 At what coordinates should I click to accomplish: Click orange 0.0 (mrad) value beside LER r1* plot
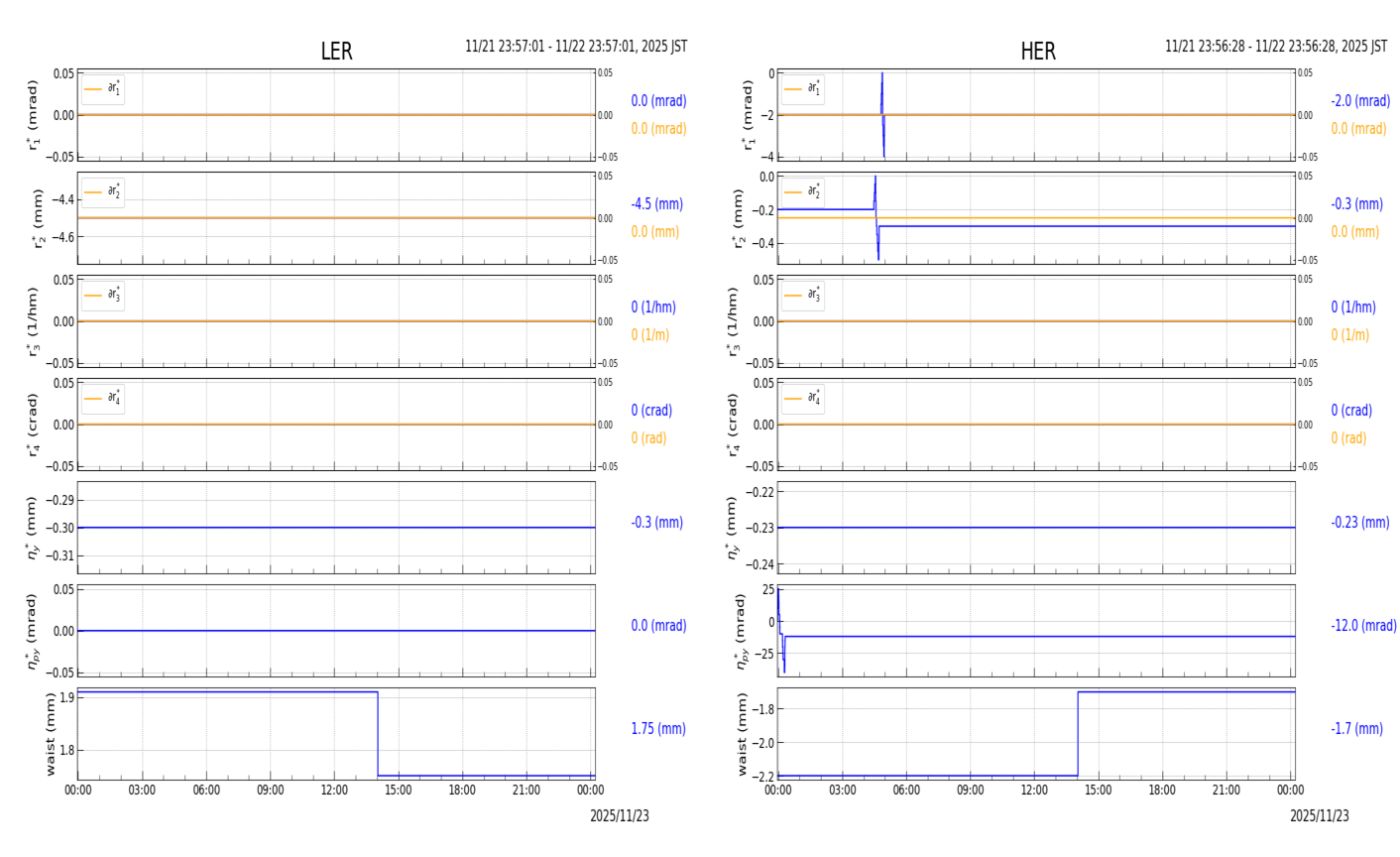tap(658, 129)
